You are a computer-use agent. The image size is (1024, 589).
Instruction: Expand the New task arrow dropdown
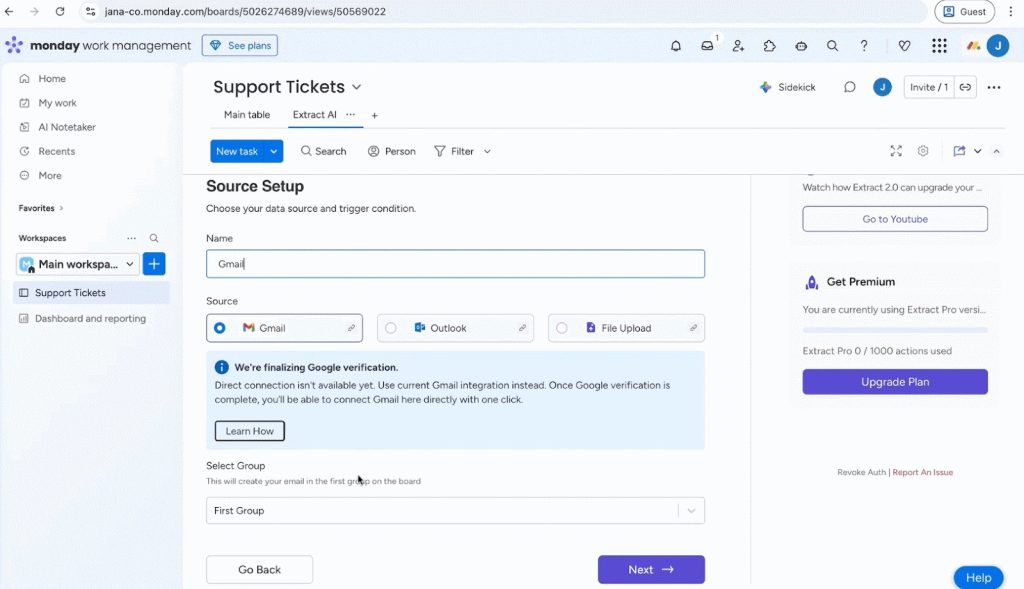[x=274, y=151]
